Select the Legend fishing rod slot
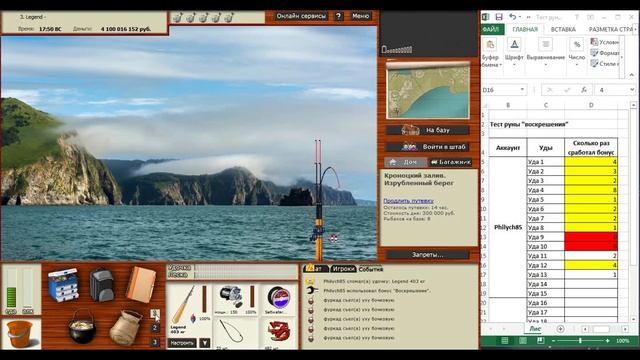Screen dimensions: 640x360 click(189, 310)
